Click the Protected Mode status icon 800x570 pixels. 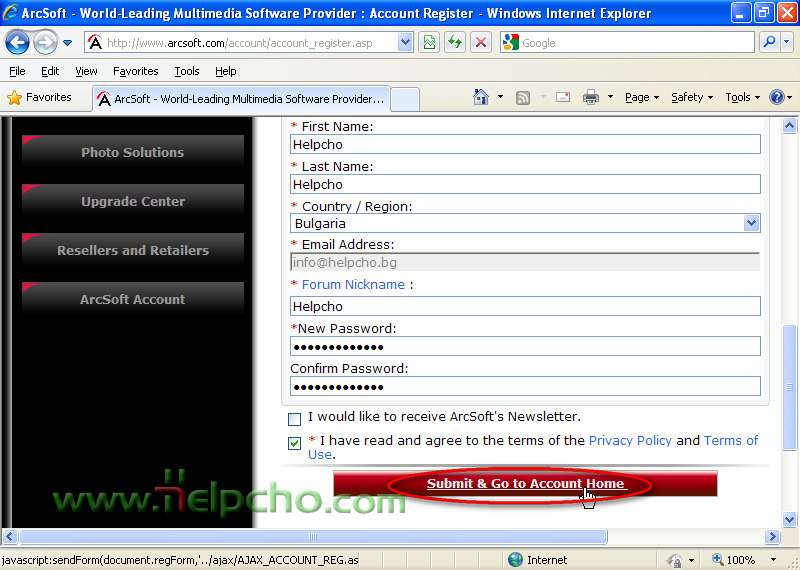[x=674, y=560]
